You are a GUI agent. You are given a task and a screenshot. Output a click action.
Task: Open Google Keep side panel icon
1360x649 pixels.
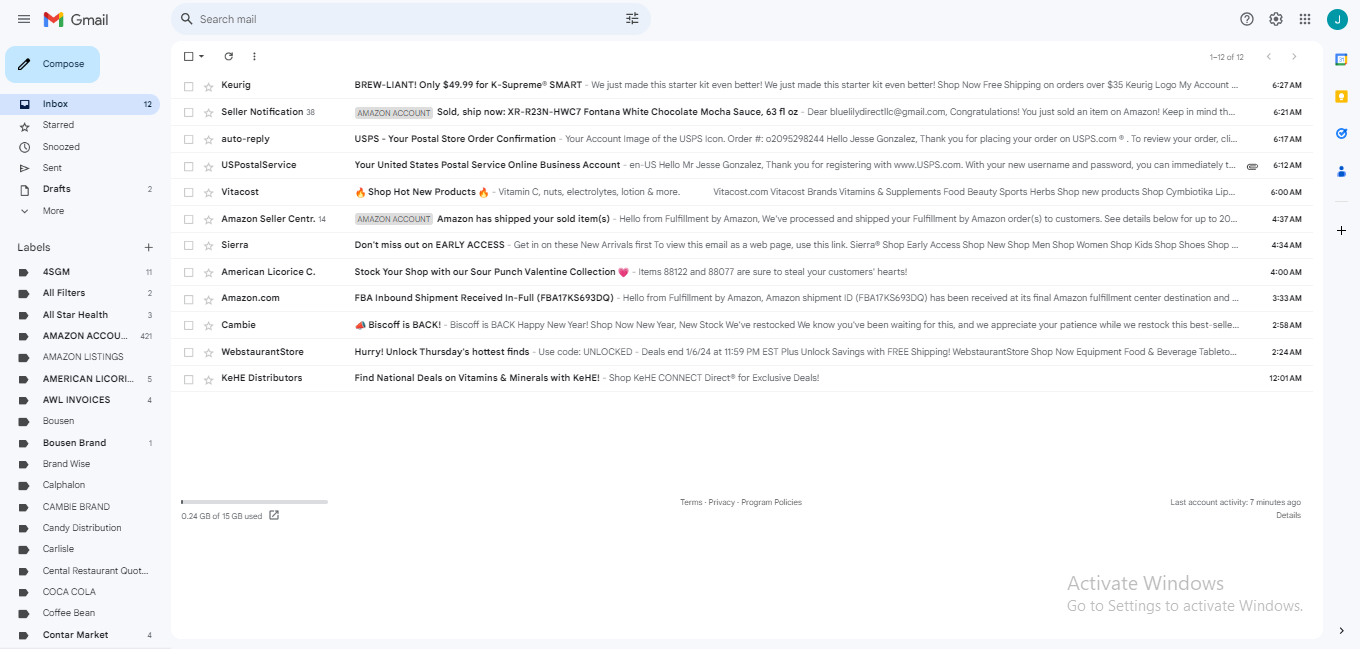[x=1341, y=96]
